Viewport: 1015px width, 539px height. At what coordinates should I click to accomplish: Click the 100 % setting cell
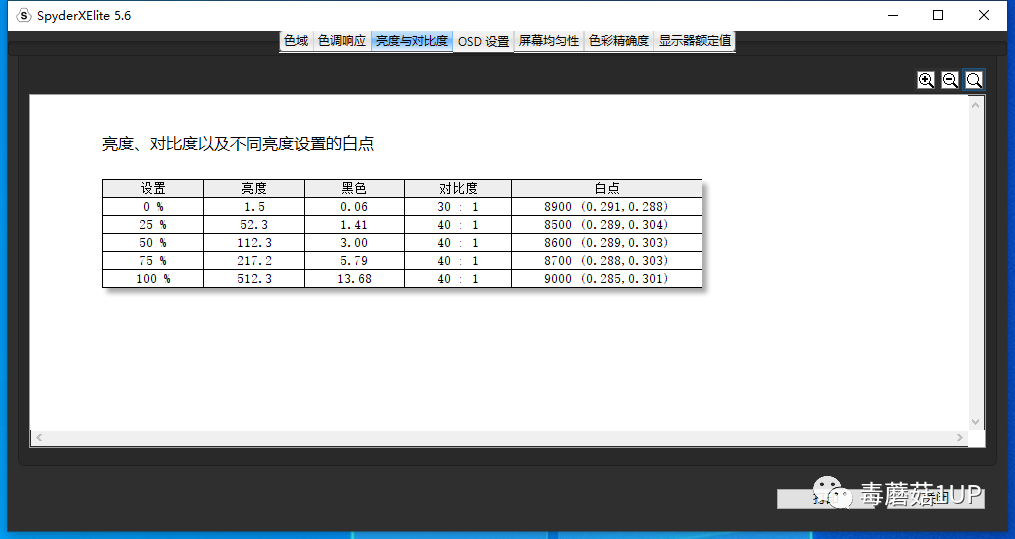tap(153, 279)
